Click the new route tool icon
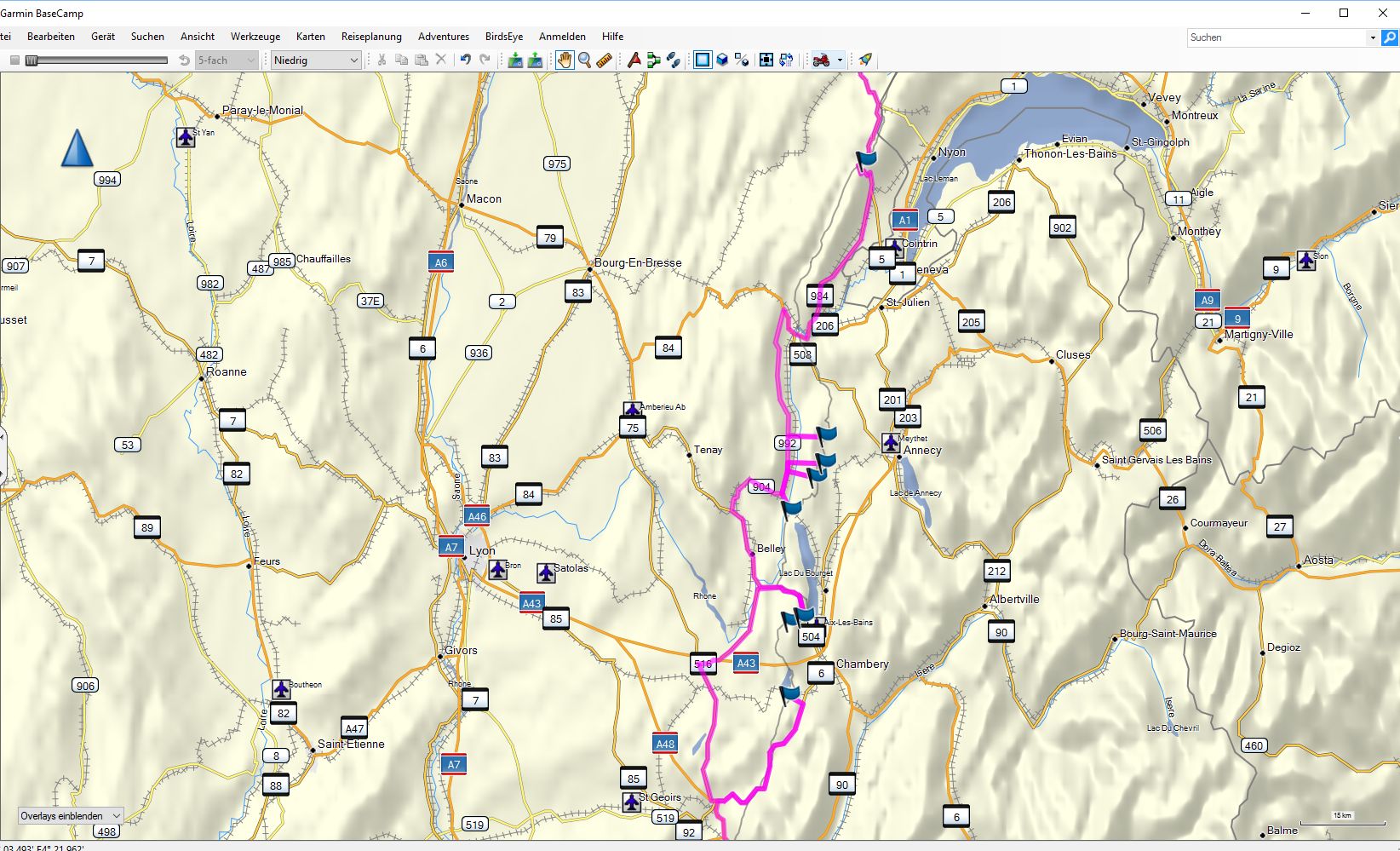The width and height of the screenshot is (1400, 851). [653, 60]
